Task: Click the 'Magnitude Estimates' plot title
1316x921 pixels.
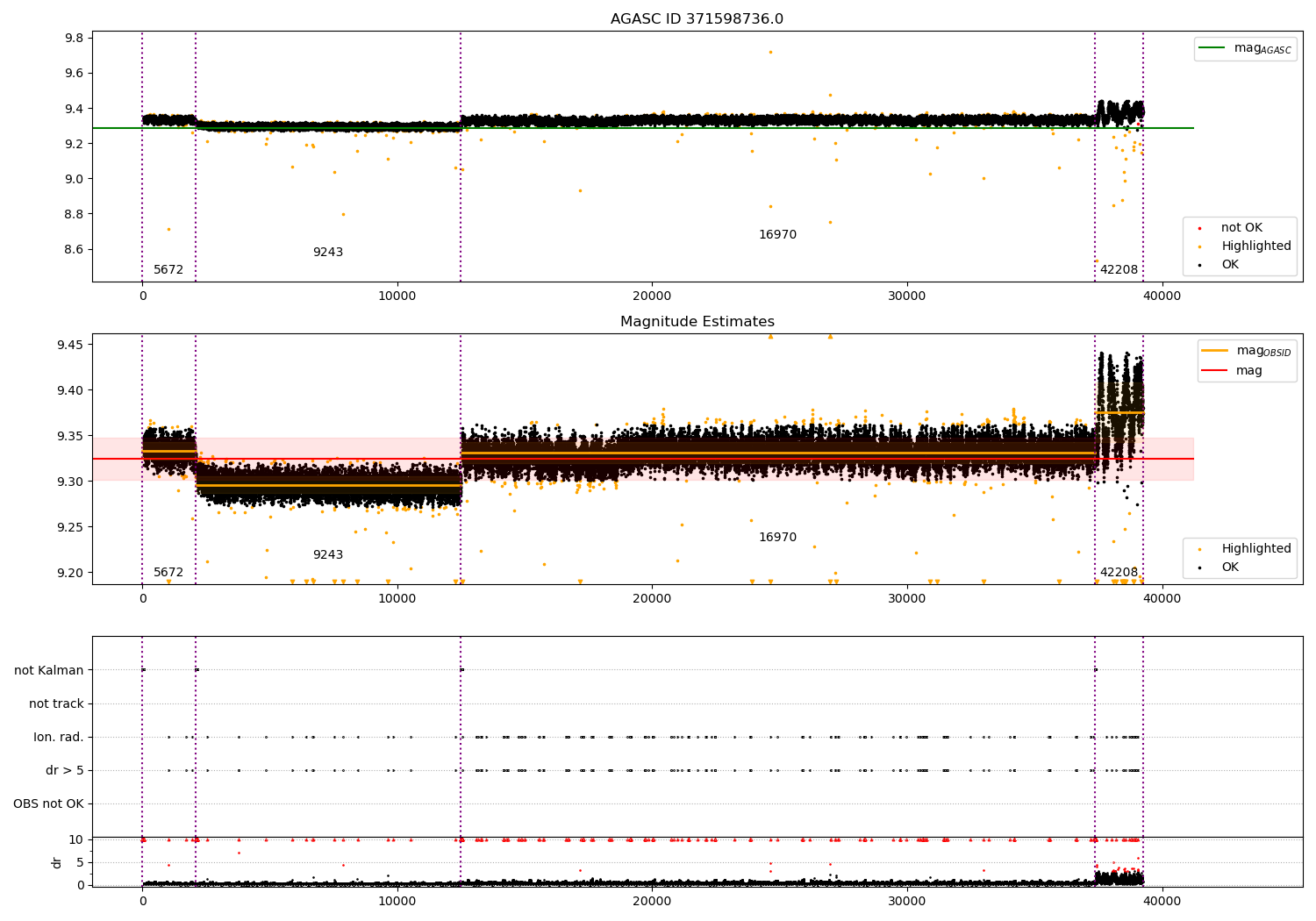Action: pyautogui.click(x=697, y=322)
